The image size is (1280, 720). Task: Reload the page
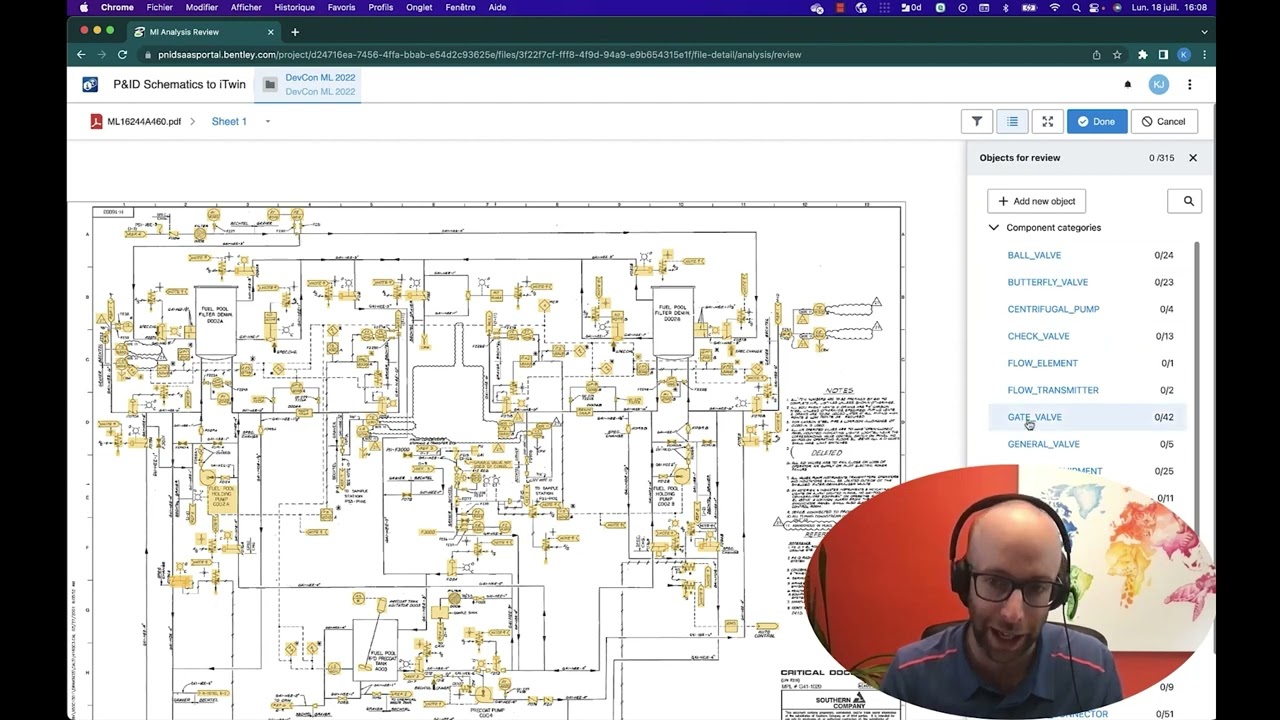click(122, 55)
